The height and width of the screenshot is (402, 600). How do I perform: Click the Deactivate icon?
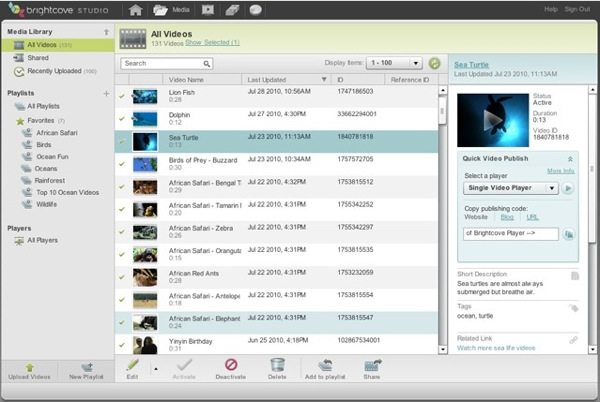click(x=231, y=365)
